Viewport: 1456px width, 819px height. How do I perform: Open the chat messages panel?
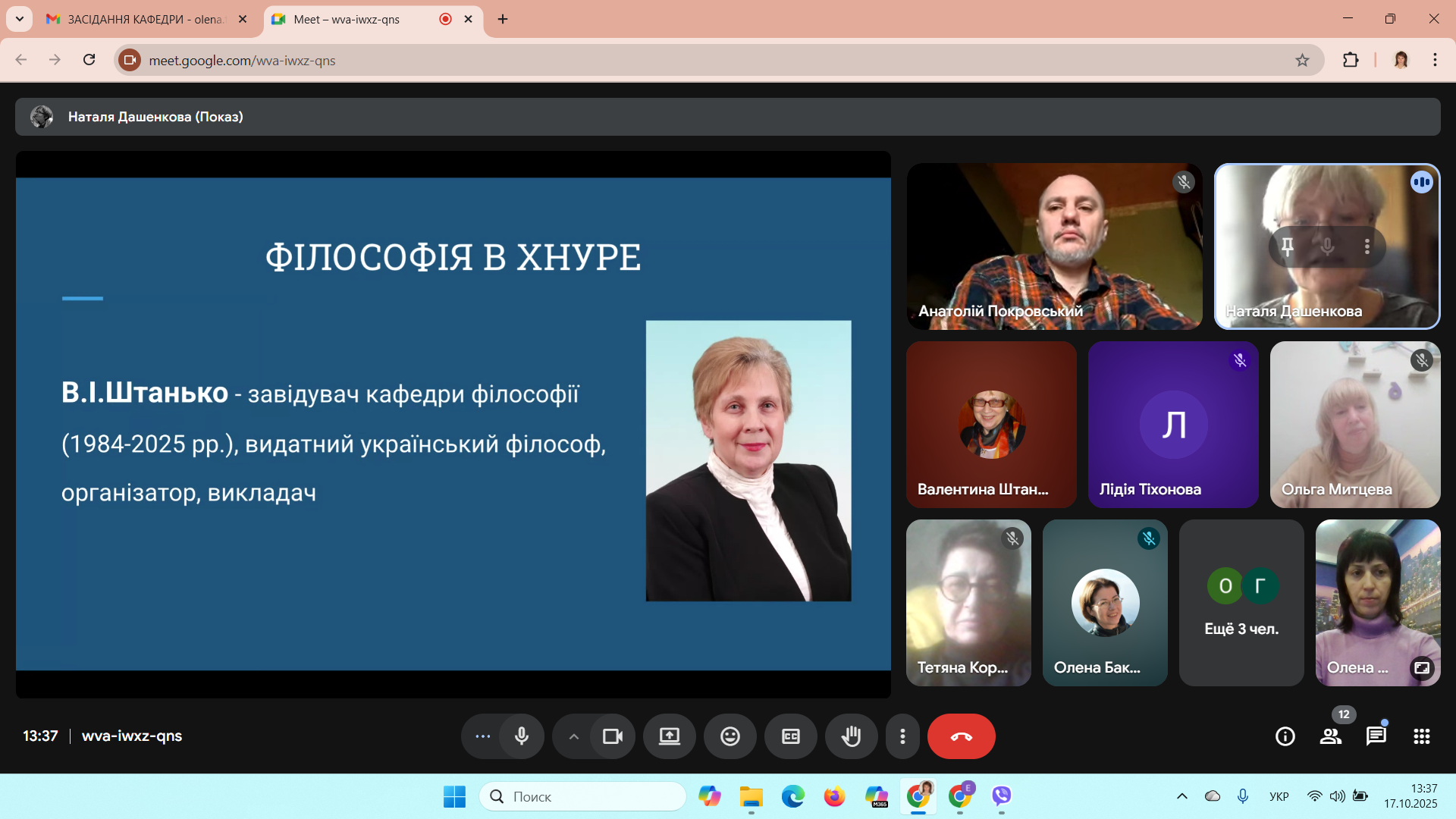click(x=1376, y=736)
